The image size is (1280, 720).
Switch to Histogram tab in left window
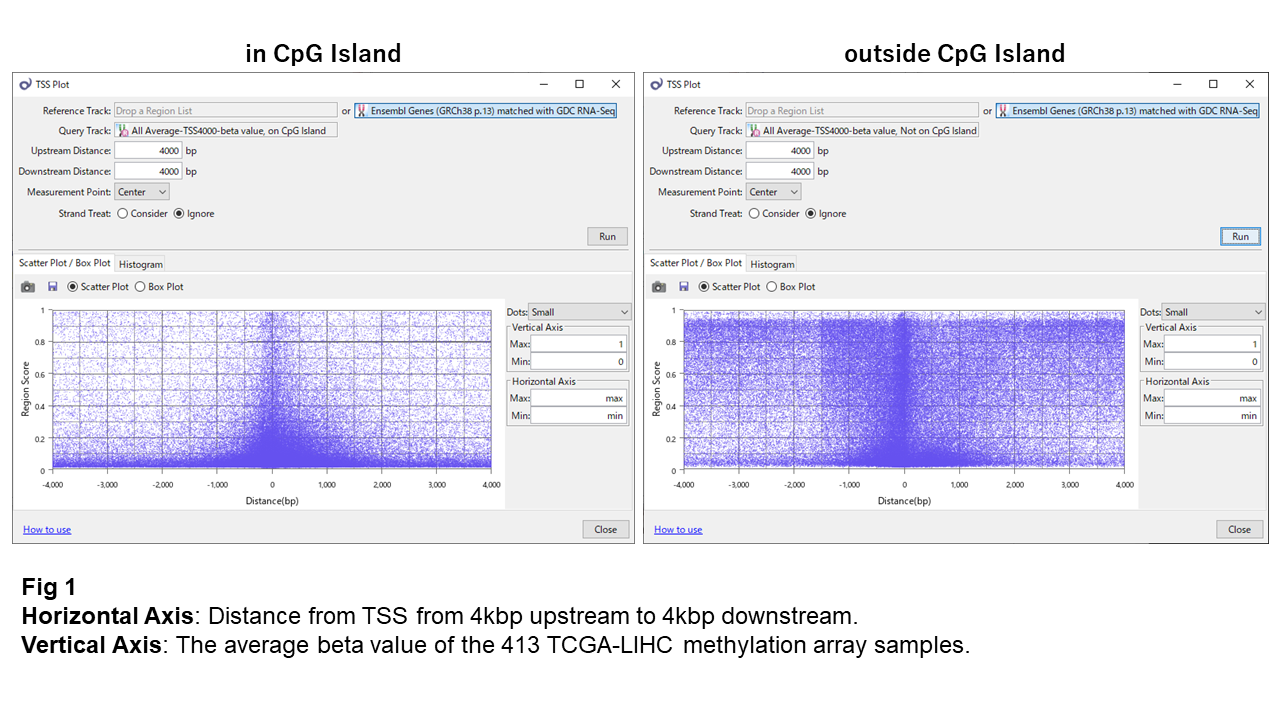point(141,264)
